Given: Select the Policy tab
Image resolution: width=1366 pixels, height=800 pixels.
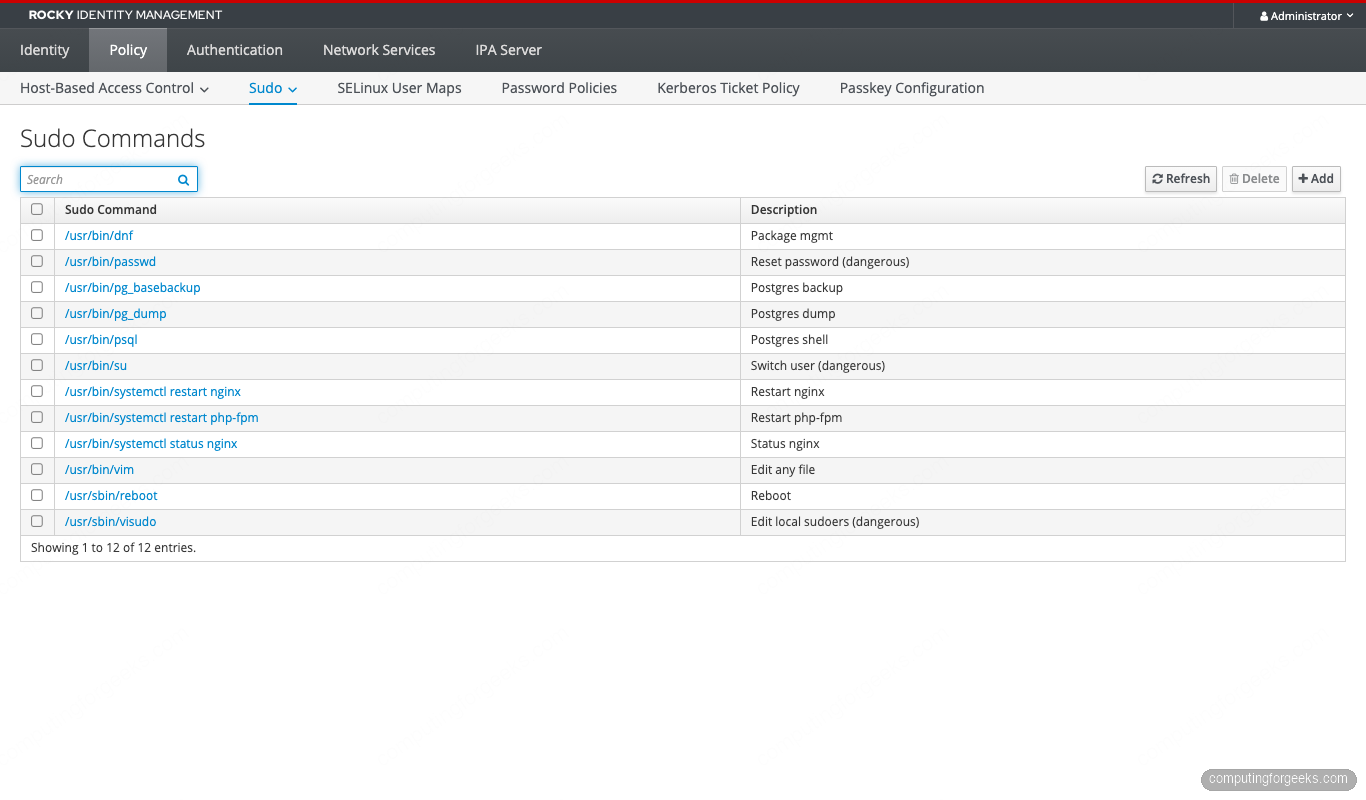Looking at the screenshot, I should click(x=128, y=50).
